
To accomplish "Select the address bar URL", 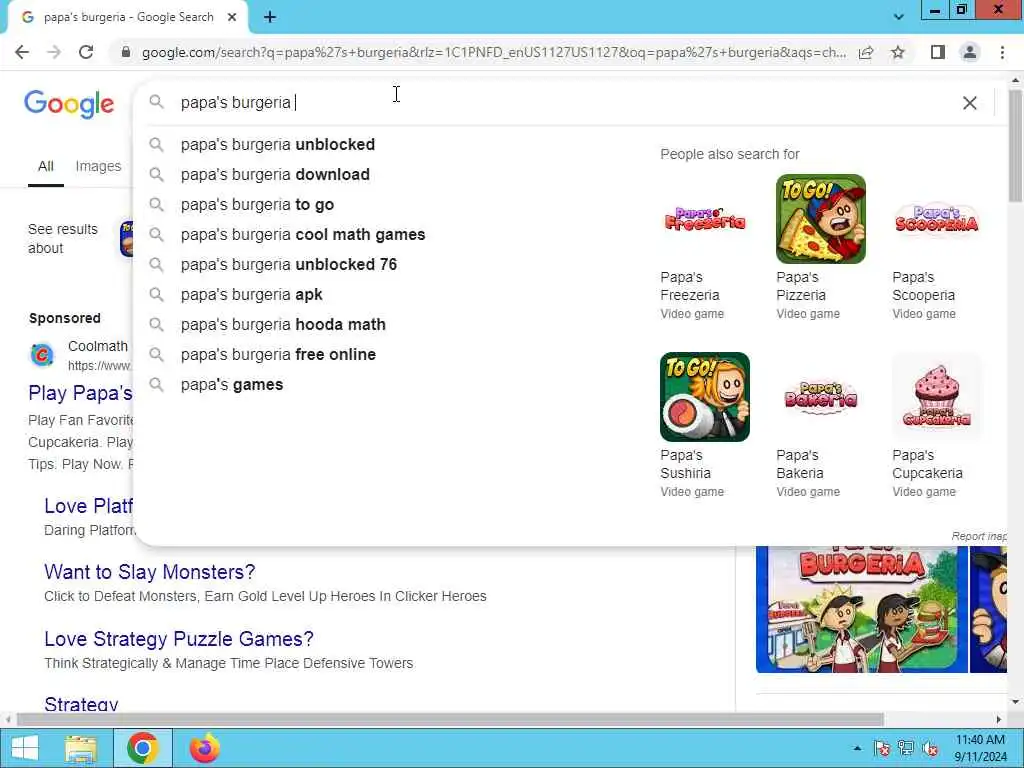I will [x=494, y=52].
